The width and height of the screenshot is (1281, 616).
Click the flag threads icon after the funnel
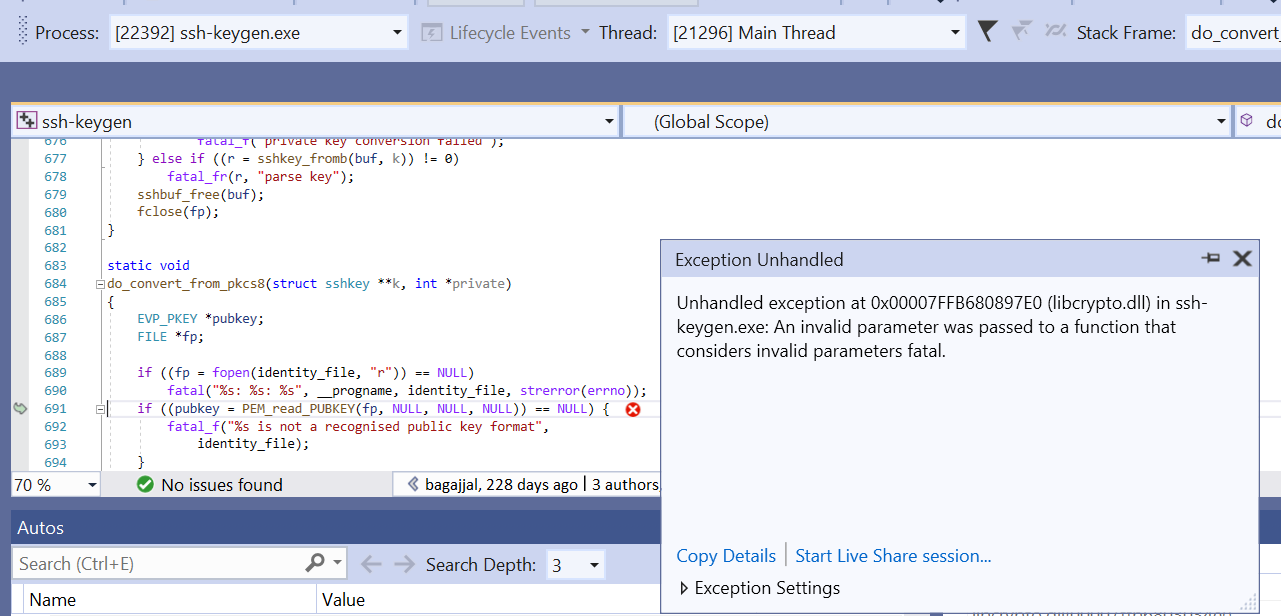(x=1021, y=32)
